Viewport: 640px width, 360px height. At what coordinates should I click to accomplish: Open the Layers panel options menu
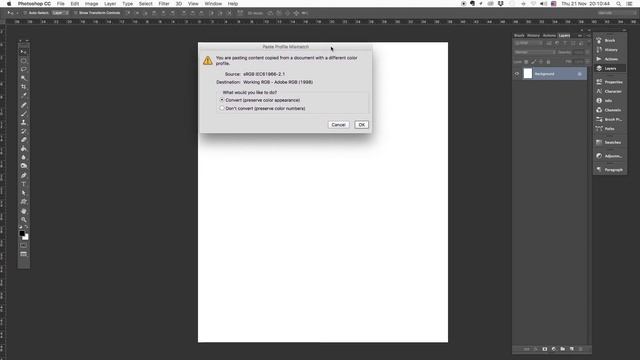[588, 36]
